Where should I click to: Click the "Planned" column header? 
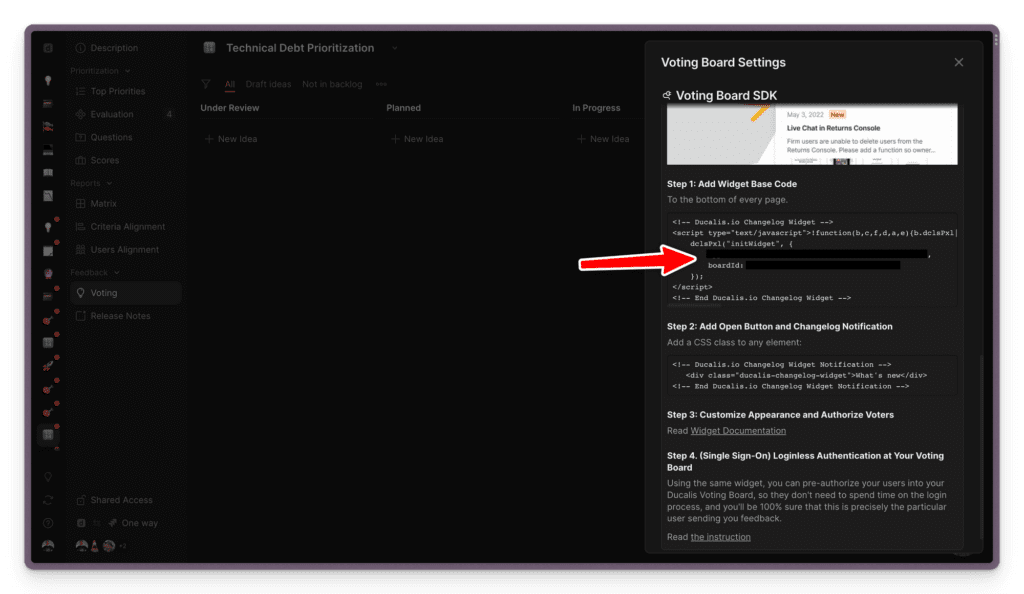(x=404, y=108)
